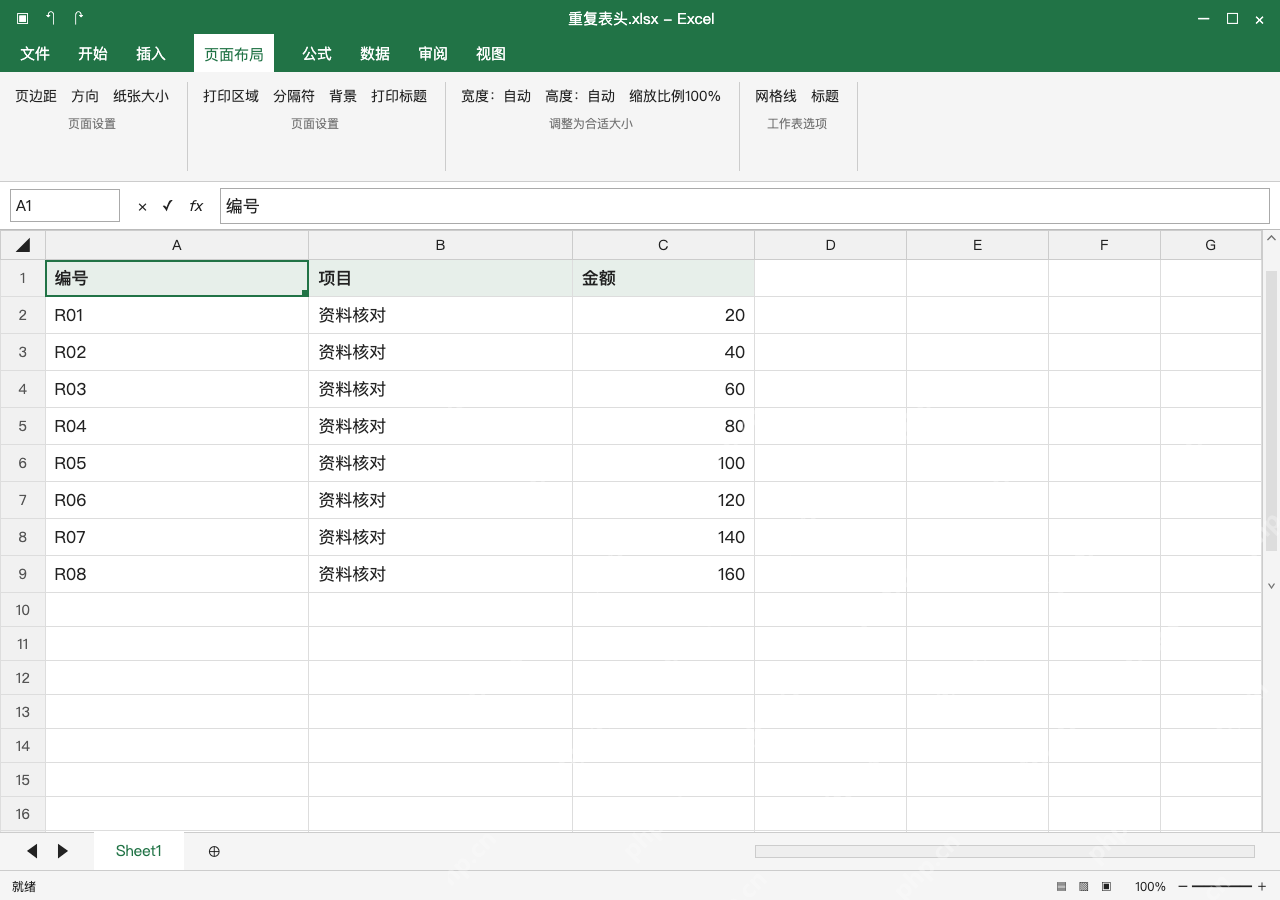Zoom in with the plus button

[x=1262, y=886]
